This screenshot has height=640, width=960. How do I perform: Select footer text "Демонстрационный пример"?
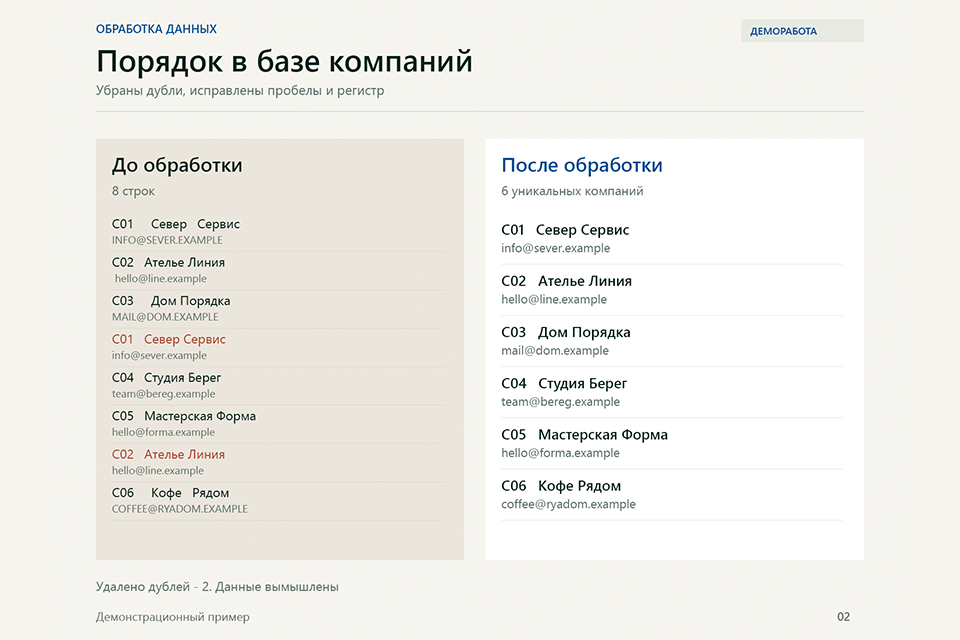[173, 617]
